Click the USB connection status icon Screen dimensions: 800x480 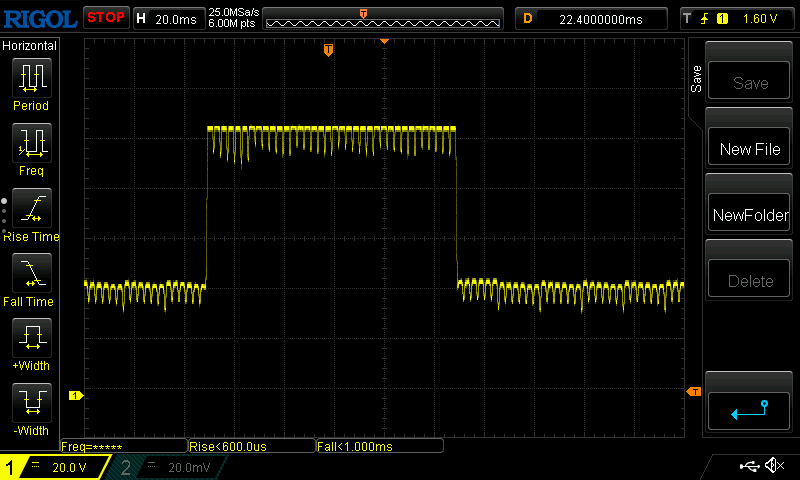(749, 466)
